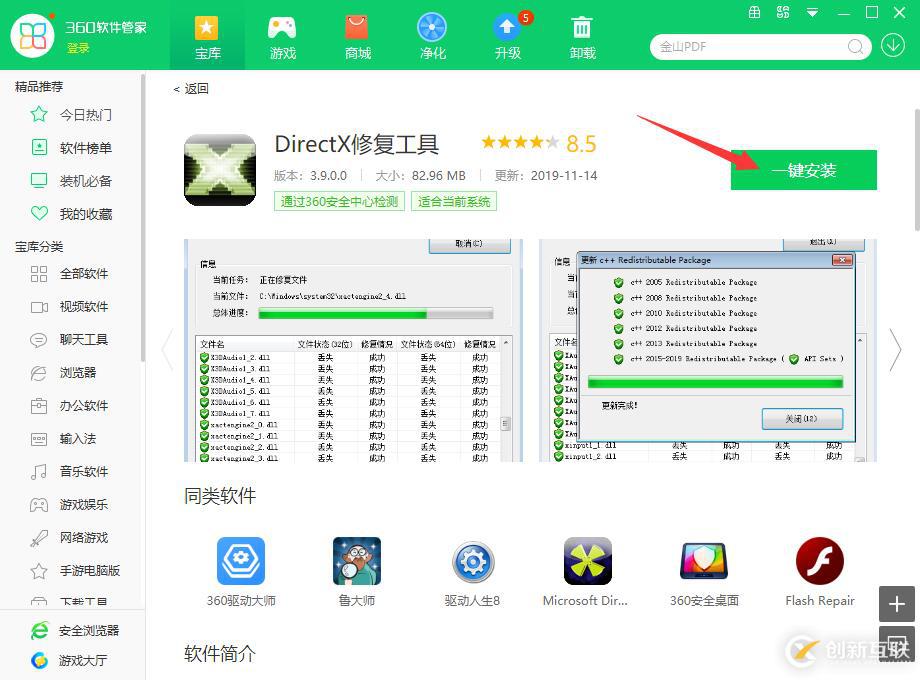
Task: Click the 登录 login link
Action: click(x=78, y=48)
